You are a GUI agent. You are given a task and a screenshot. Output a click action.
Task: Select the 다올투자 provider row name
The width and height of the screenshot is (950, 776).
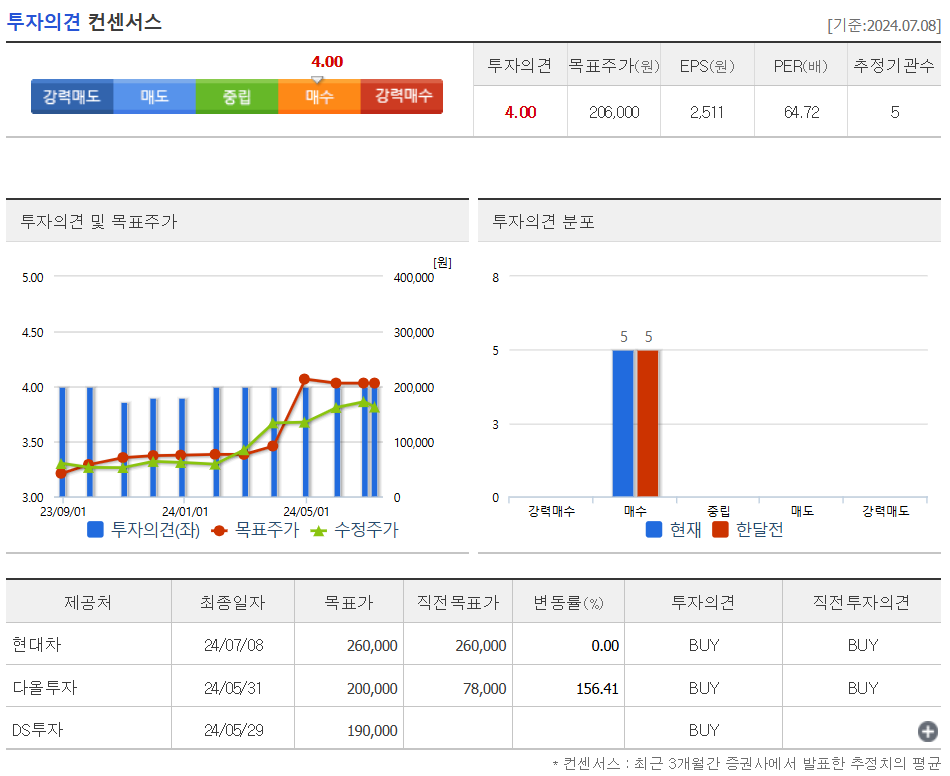tap(45, 688)
